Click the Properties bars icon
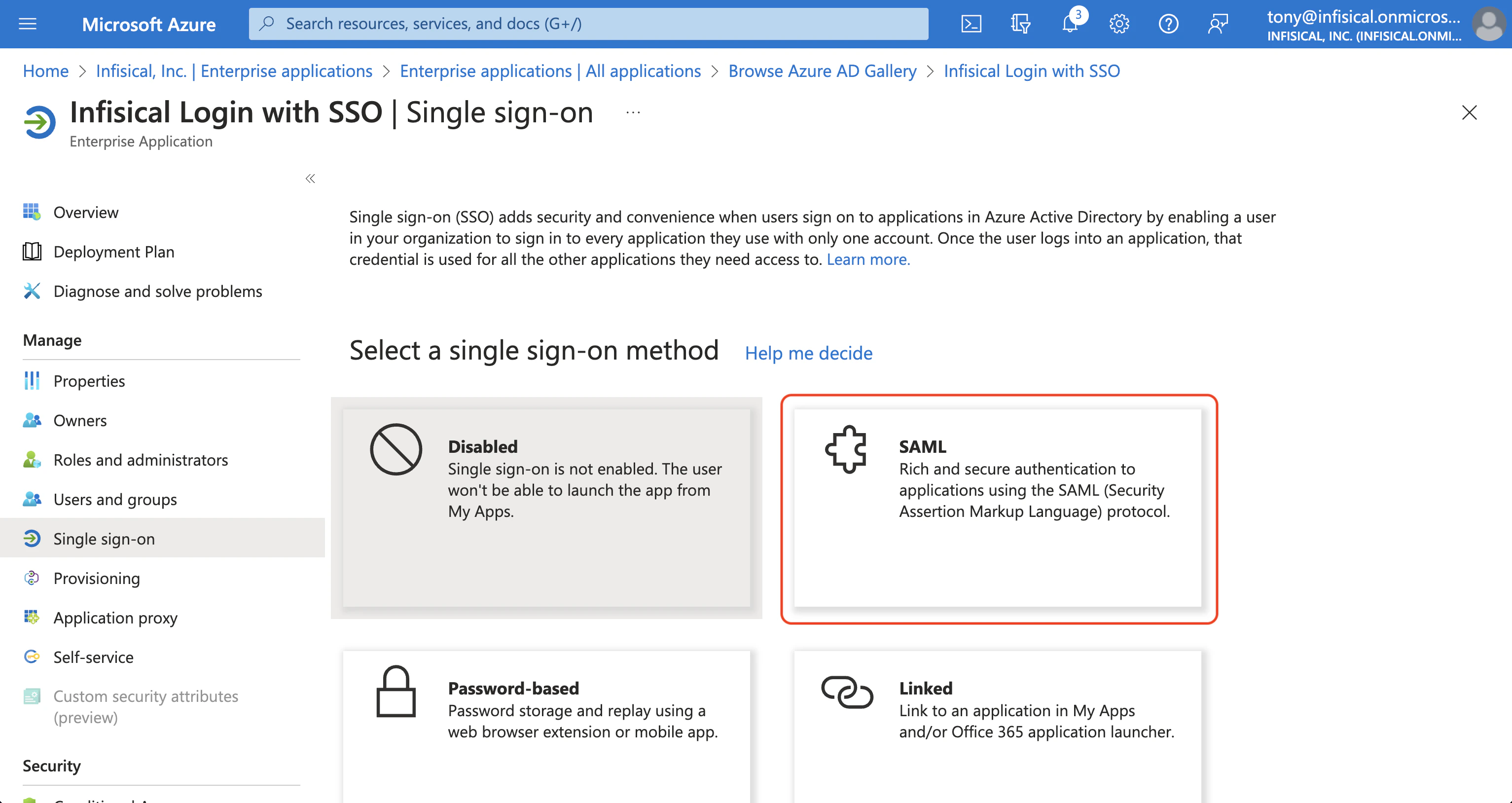The image size is (1512, 803). click(32, 380)
